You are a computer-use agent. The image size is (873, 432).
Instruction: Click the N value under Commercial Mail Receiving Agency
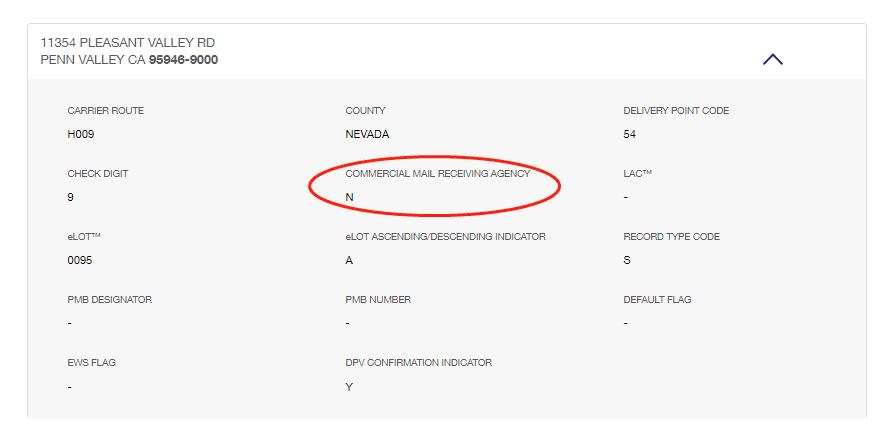pyautogui.click(x=349, y=197)
